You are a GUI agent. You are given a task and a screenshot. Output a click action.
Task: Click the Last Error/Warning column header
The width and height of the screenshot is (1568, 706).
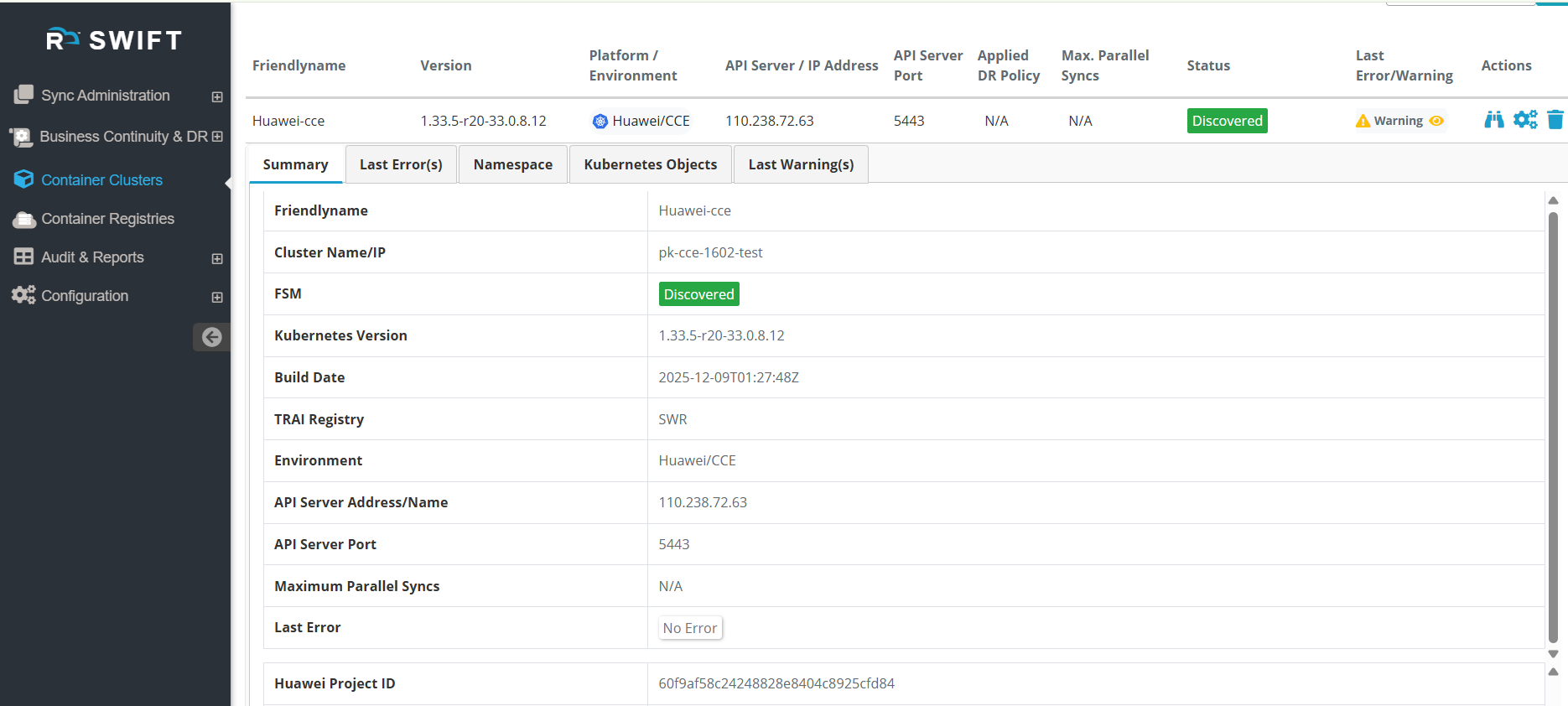point(1404,65)
